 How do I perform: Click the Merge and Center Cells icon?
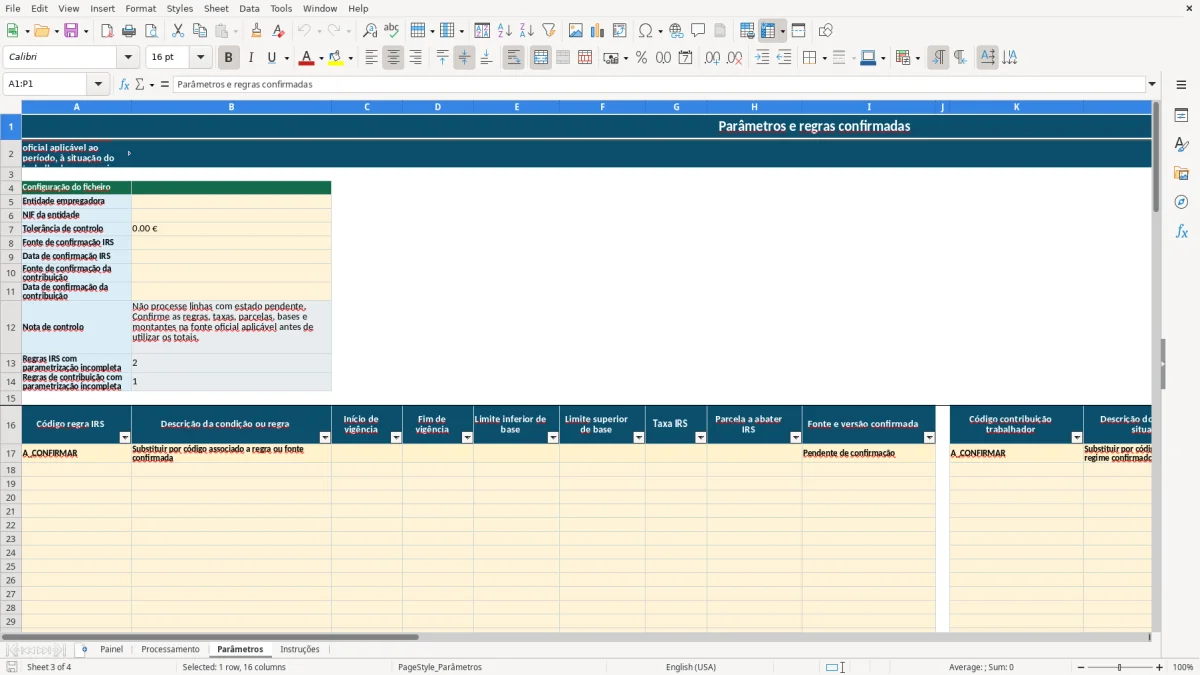[541, 58]
